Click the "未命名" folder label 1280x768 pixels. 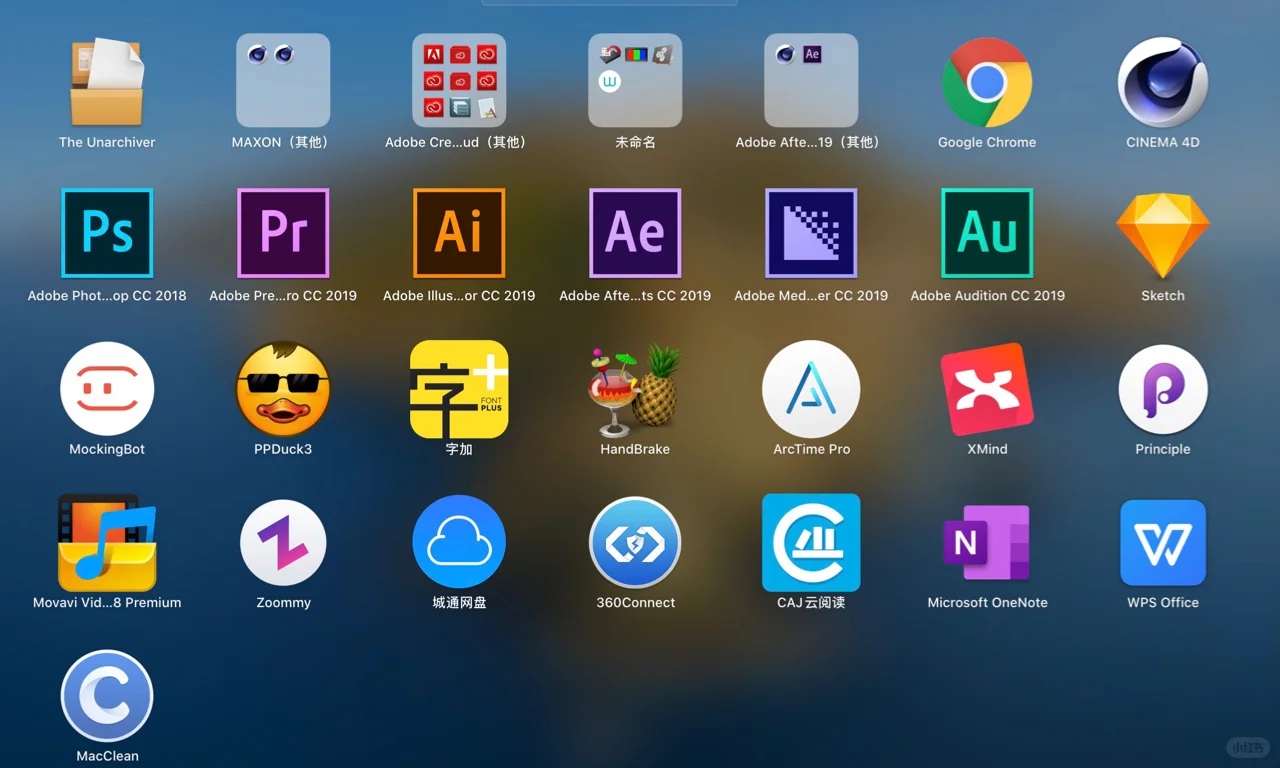[x=635, y=142]
